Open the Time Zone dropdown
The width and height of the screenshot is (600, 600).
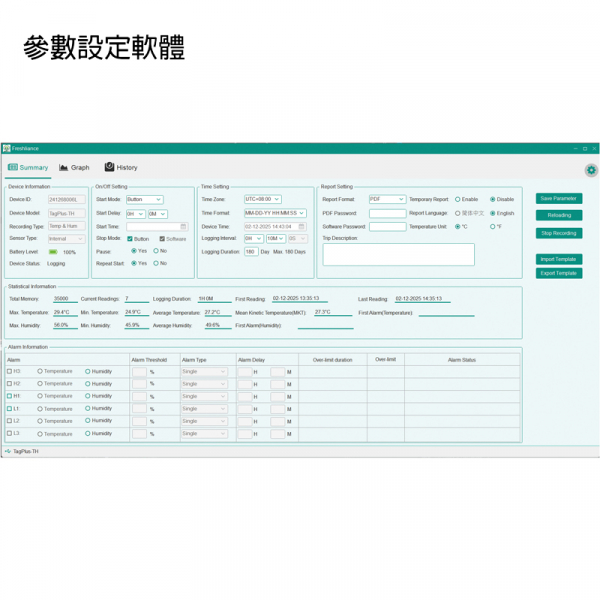click(x=263, y=199)
